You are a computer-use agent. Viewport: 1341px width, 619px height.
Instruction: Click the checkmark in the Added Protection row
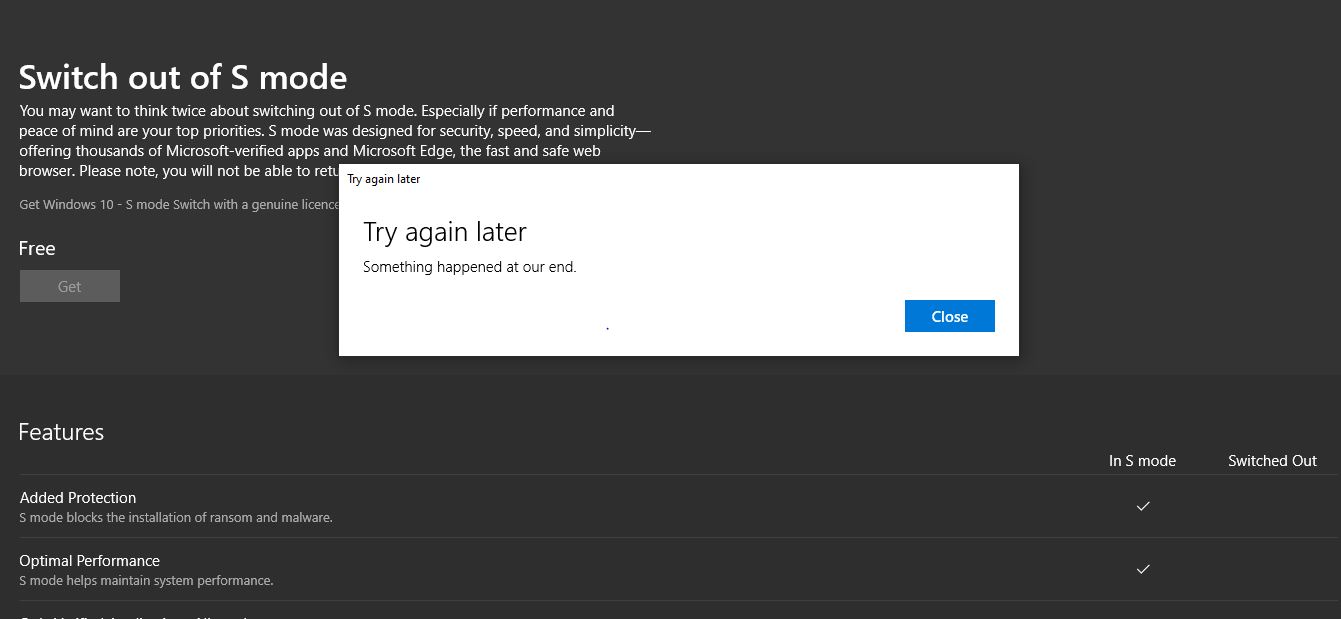pos(1143,506)
